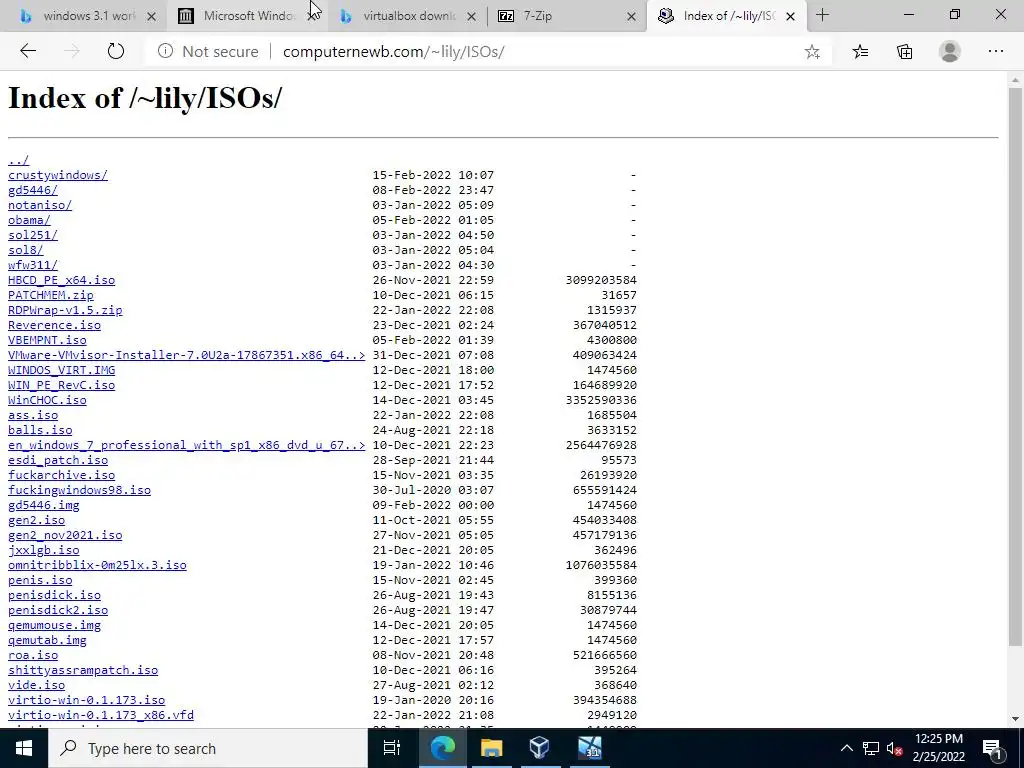Download gd5446.img
Viewport: 1024px width, 768px height.
43,505
